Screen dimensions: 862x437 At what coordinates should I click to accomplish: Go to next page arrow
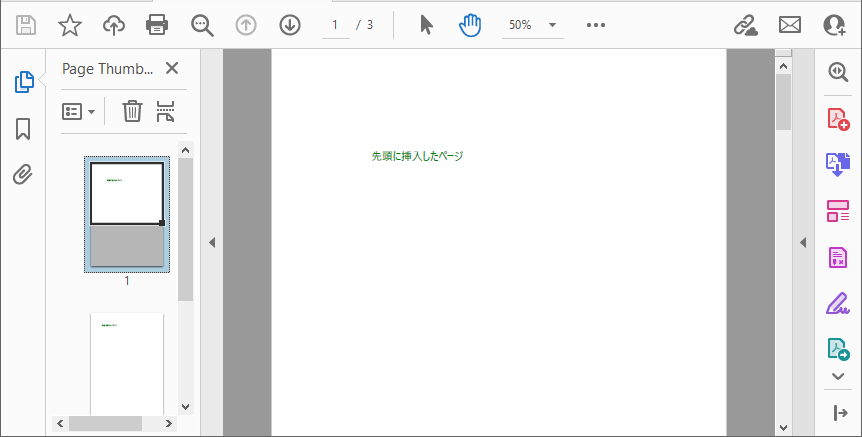click(290, 25)
